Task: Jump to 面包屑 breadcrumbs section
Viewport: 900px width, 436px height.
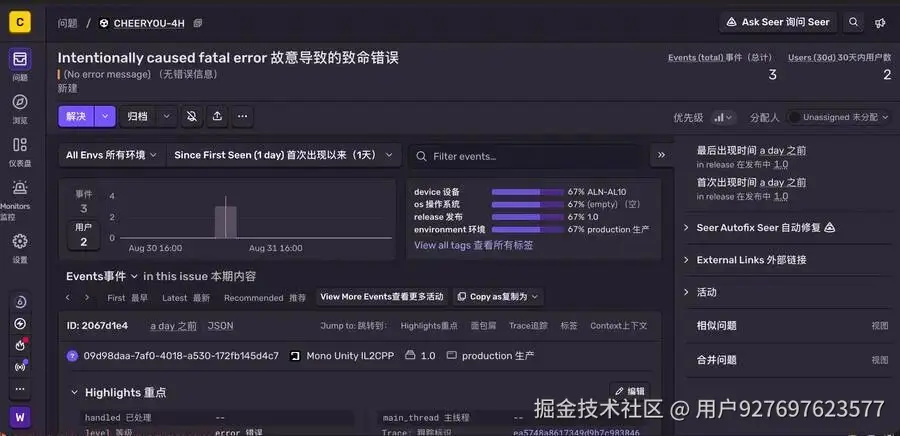Action: (x=484, y=326)
